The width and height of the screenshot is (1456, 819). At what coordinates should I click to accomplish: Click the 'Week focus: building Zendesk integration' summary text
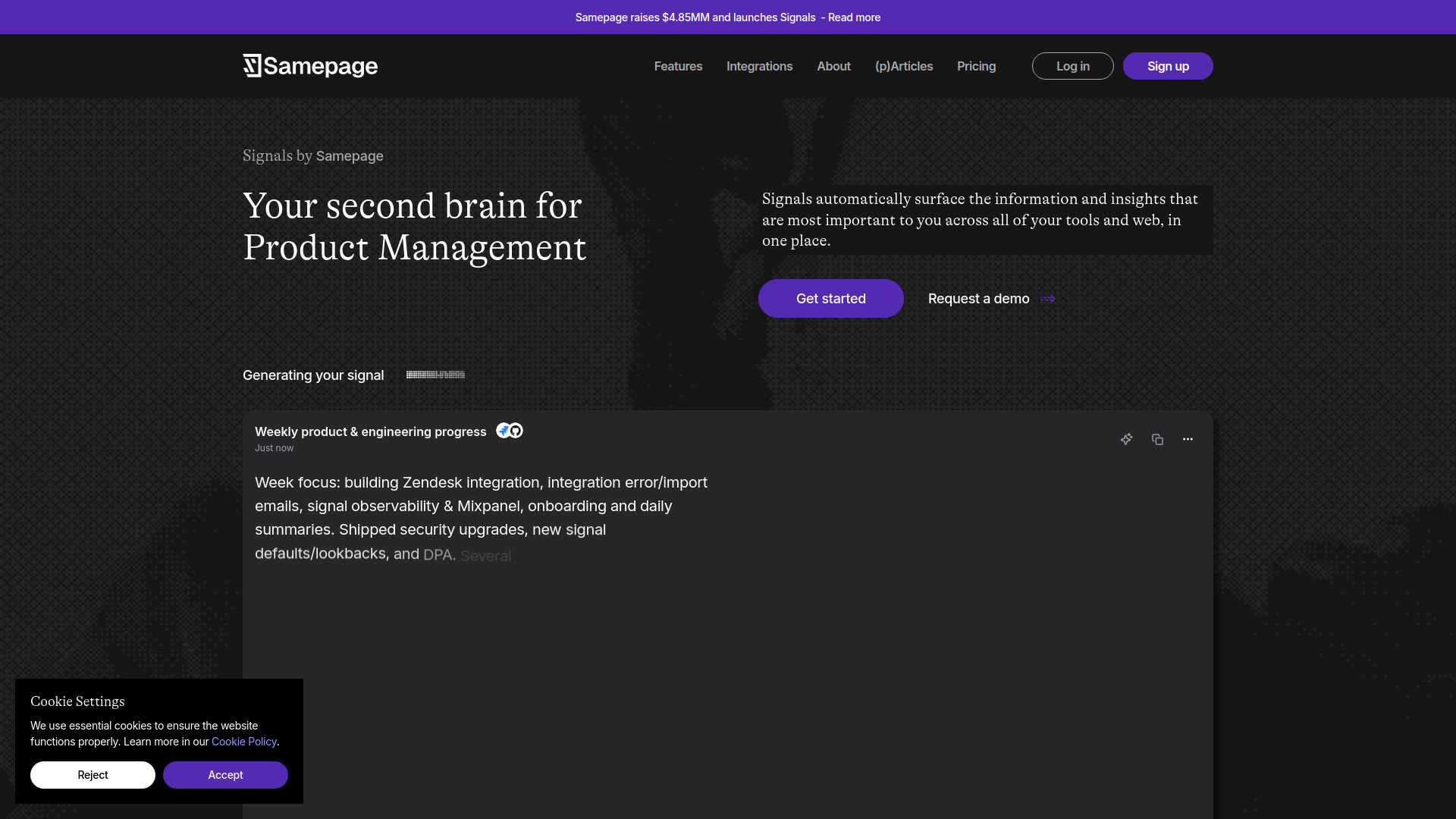pos(481,519)
